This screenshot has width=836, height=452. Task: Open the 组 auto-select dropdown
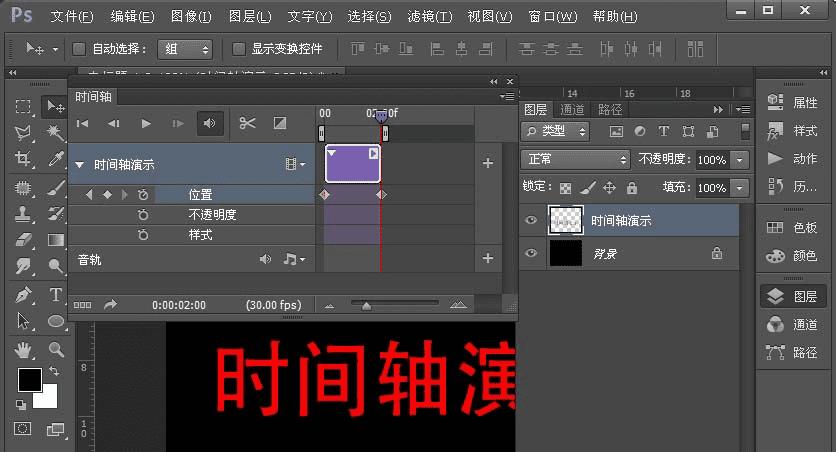(185, 49)
